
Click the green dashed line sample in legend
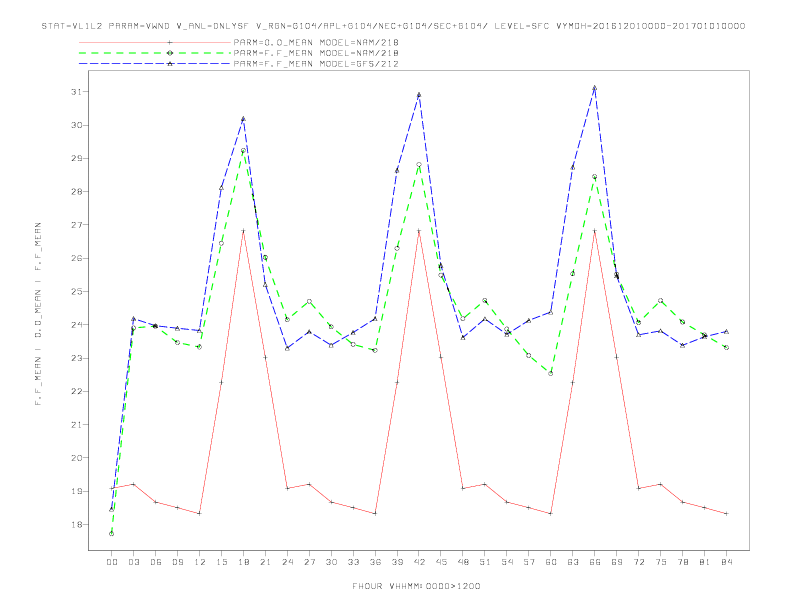tap(155, 53)
